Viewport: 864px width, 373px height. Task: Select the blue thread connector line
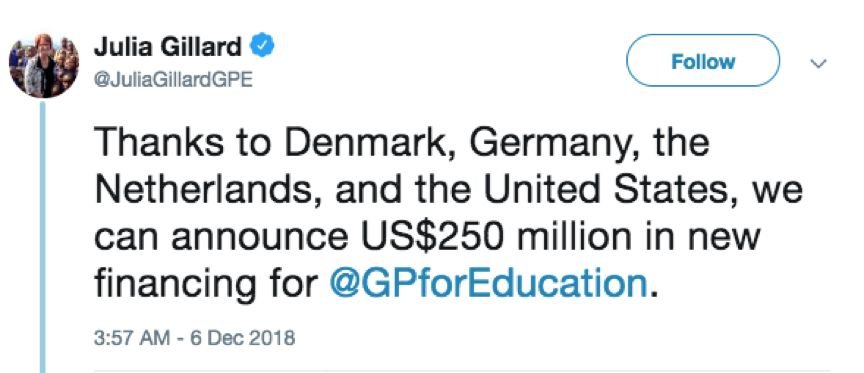42,237
